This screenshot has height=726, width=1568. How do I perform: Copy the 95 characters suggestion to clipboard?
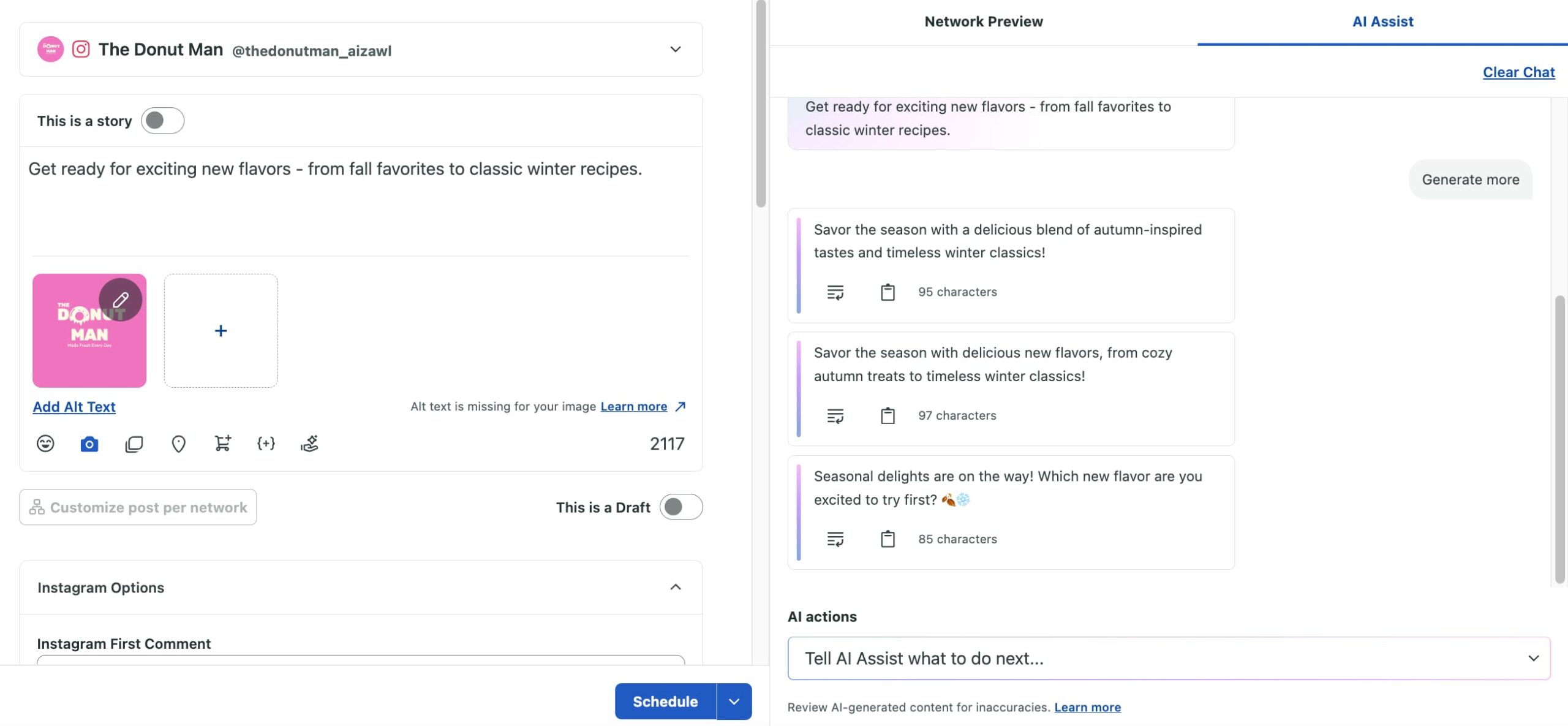888,292
